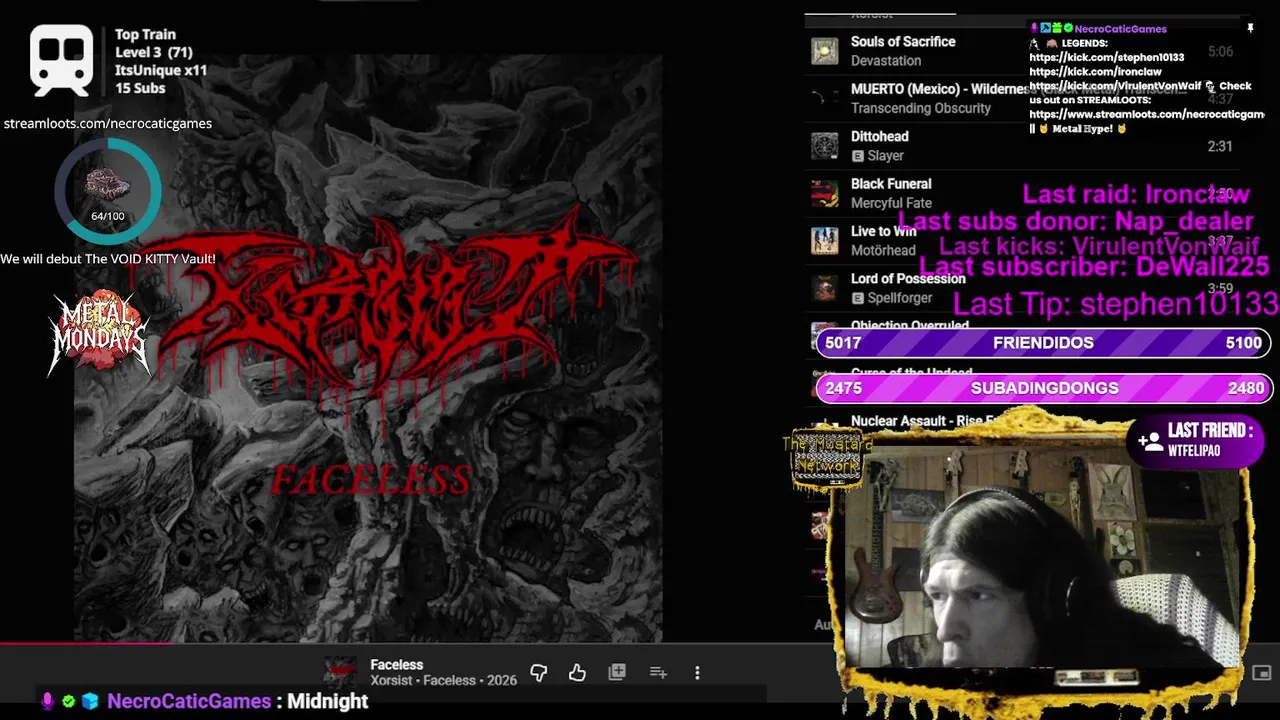Click the loading thumbnail beside MUERTO track
Image resolution: width=1280 pixels, height=720 pixels.
coord(824,98)
